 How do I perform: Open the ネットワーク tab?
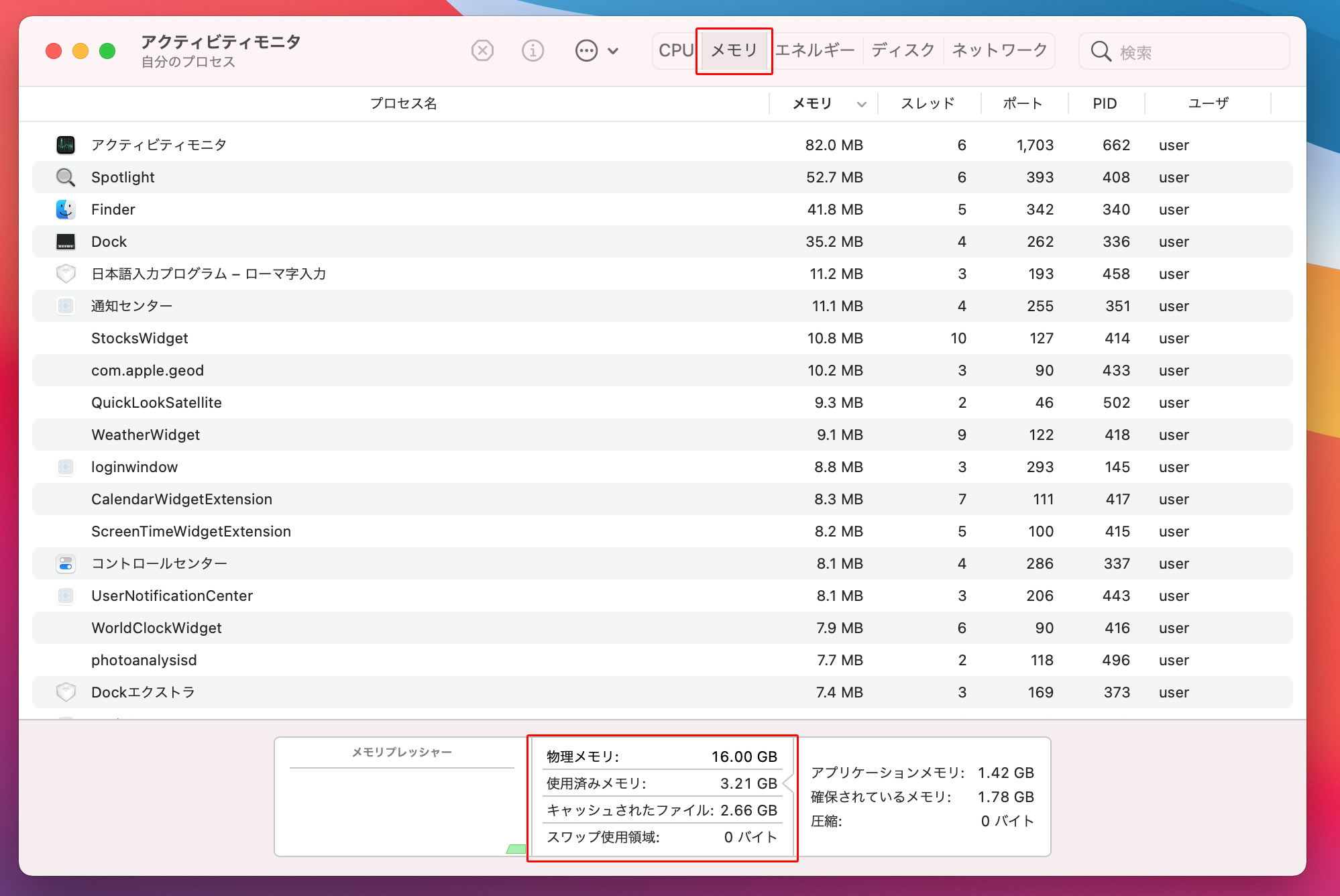[x=999, y=50]
